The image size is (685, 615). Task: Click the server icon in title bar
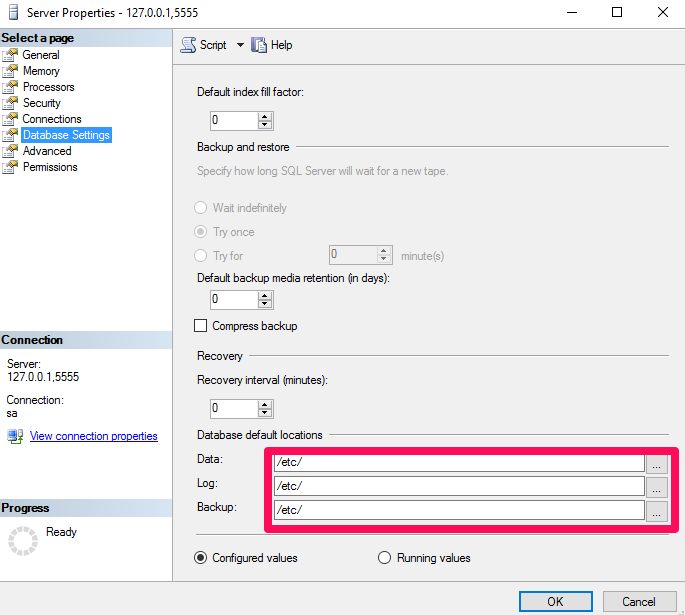(14, 12)
